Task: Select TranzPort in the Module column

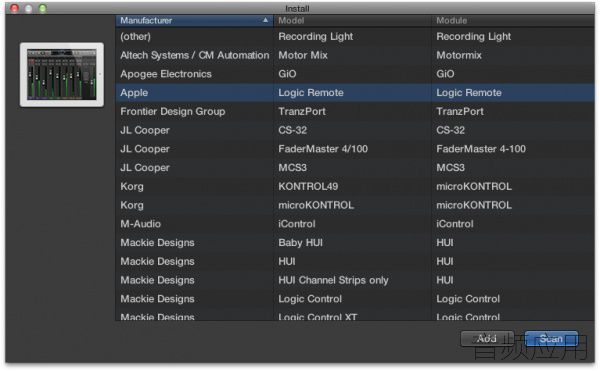Action: [x=460, y=112]
